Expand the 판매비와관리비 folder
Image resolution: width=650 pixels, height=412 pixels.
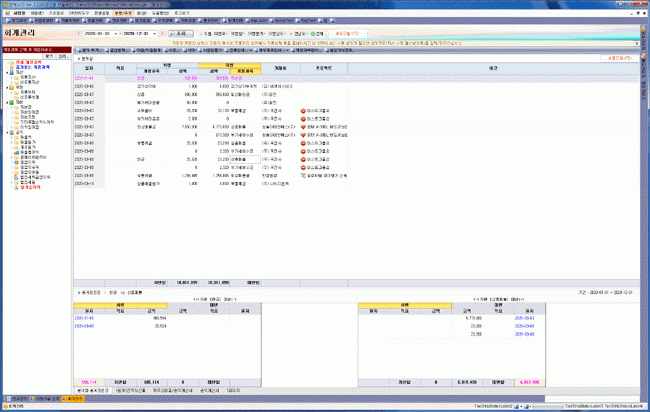point(12,157)
